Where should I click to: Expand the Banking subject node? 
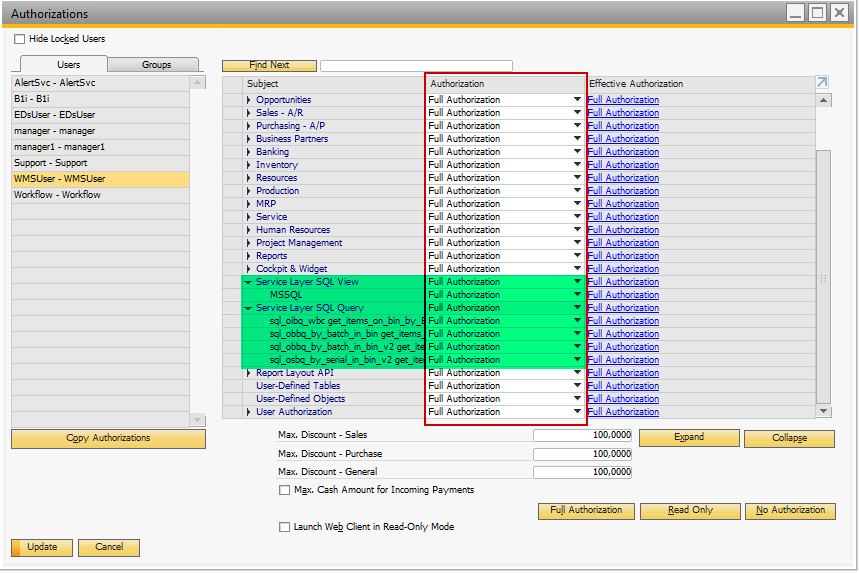(x=250, y=152)
